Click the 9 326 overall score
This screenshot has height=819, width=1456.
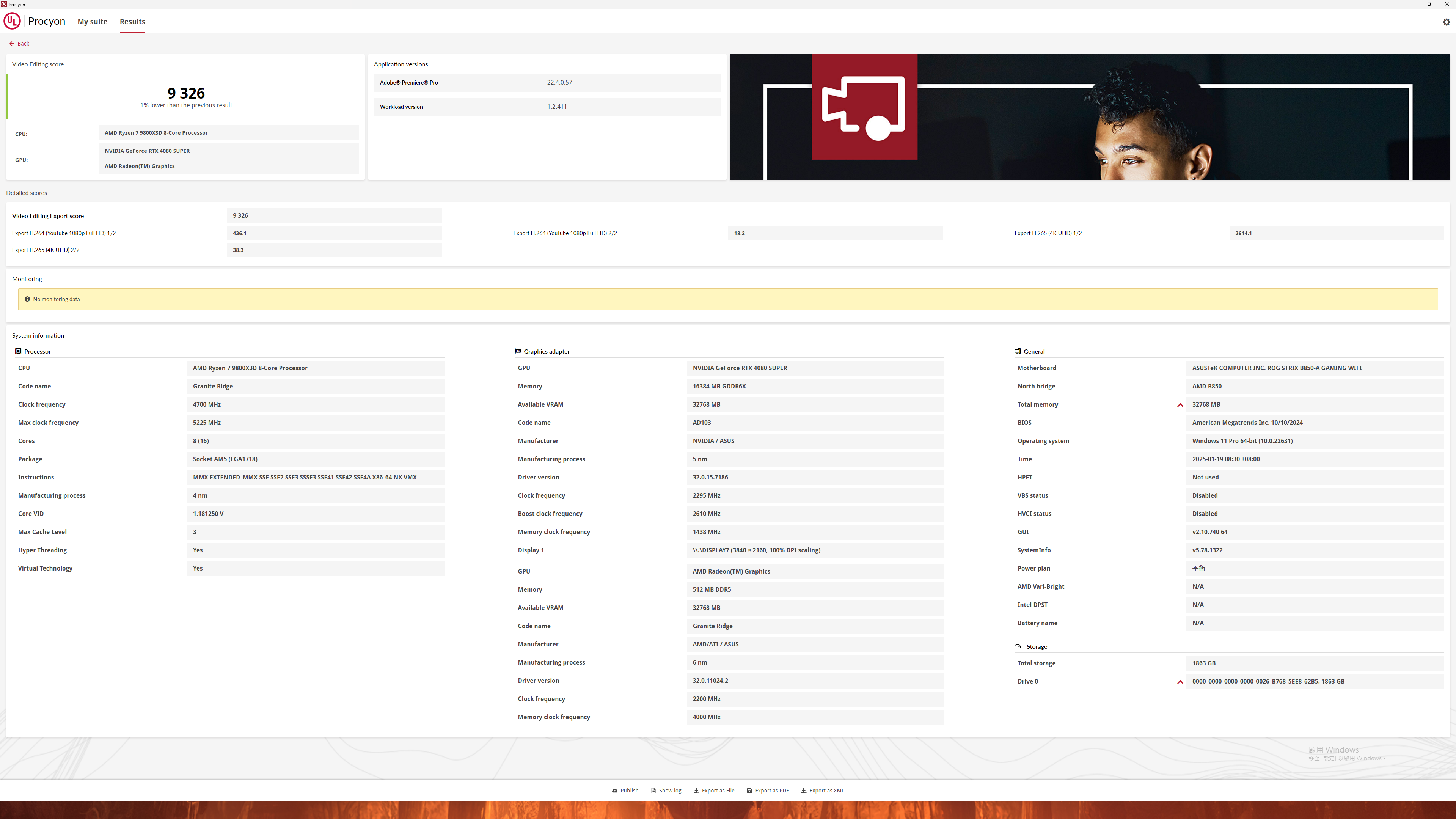pyautogui.click(x=186, y=93)
